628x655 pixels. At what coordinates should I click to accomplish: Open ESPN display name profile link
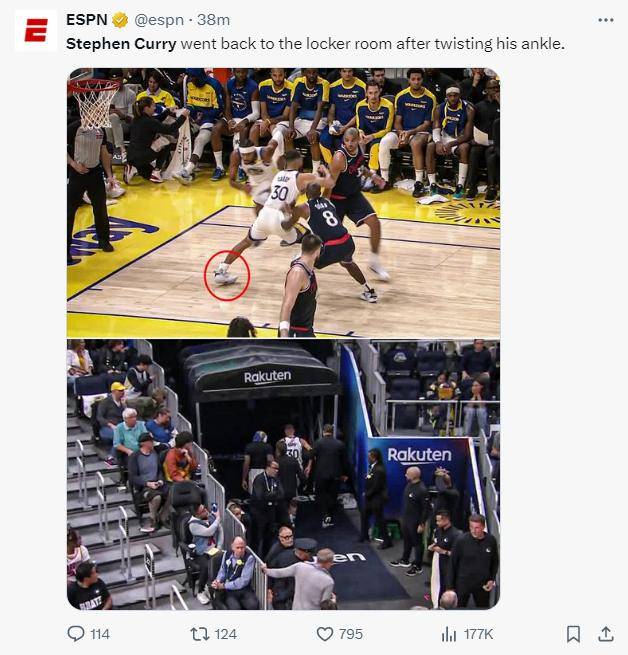(x=87, y=20)
